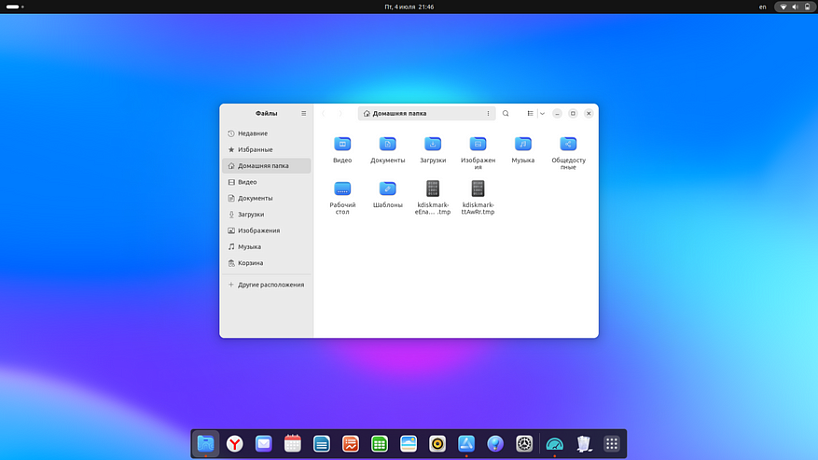This screenshot has width=818, height=460.
Task: Go to Недавние in the sidebar
Action: click(252, 133)
